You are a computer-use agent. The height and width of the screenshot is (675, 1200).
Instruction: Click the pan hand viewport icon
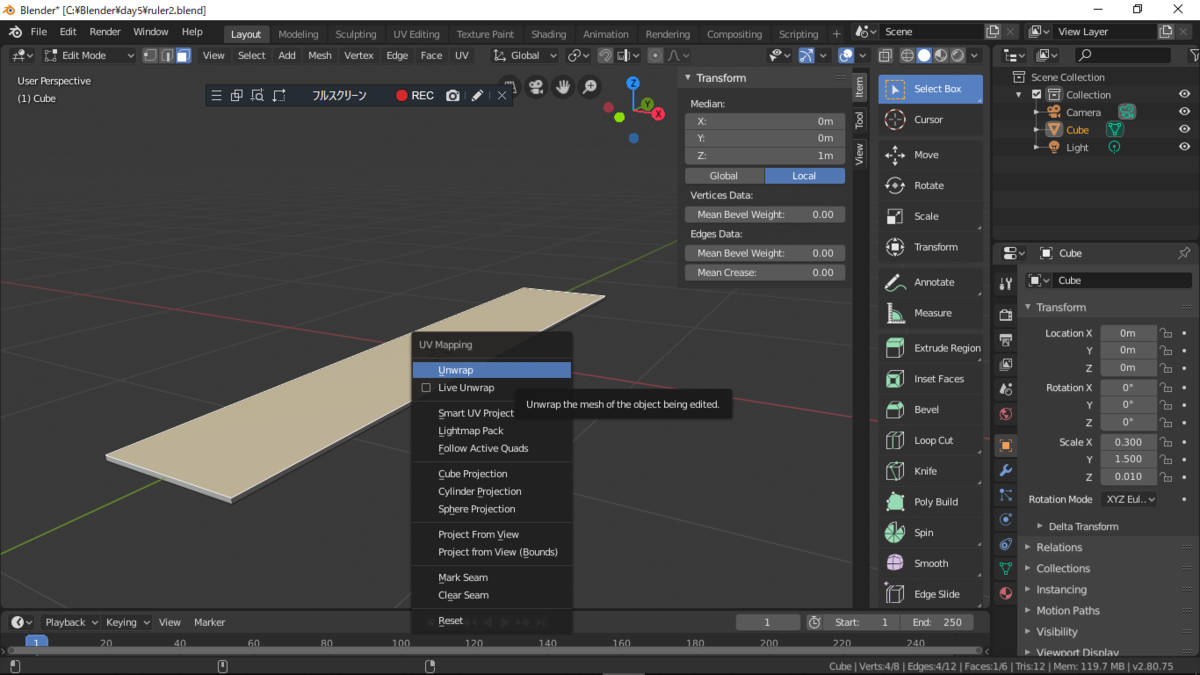point(563,88)
